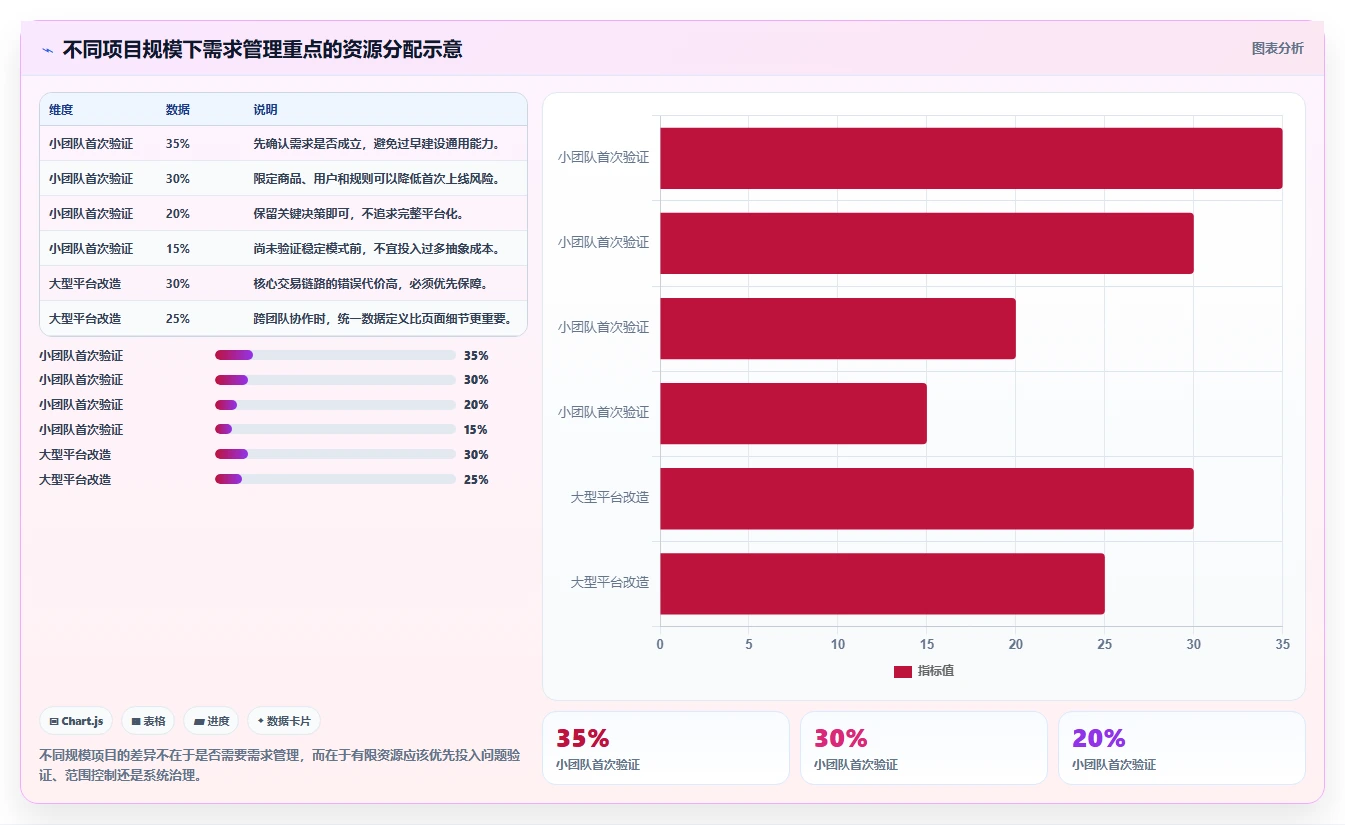Toggle the 指标值 legend color swatch
1345x825 pixels.
(903, 671)
